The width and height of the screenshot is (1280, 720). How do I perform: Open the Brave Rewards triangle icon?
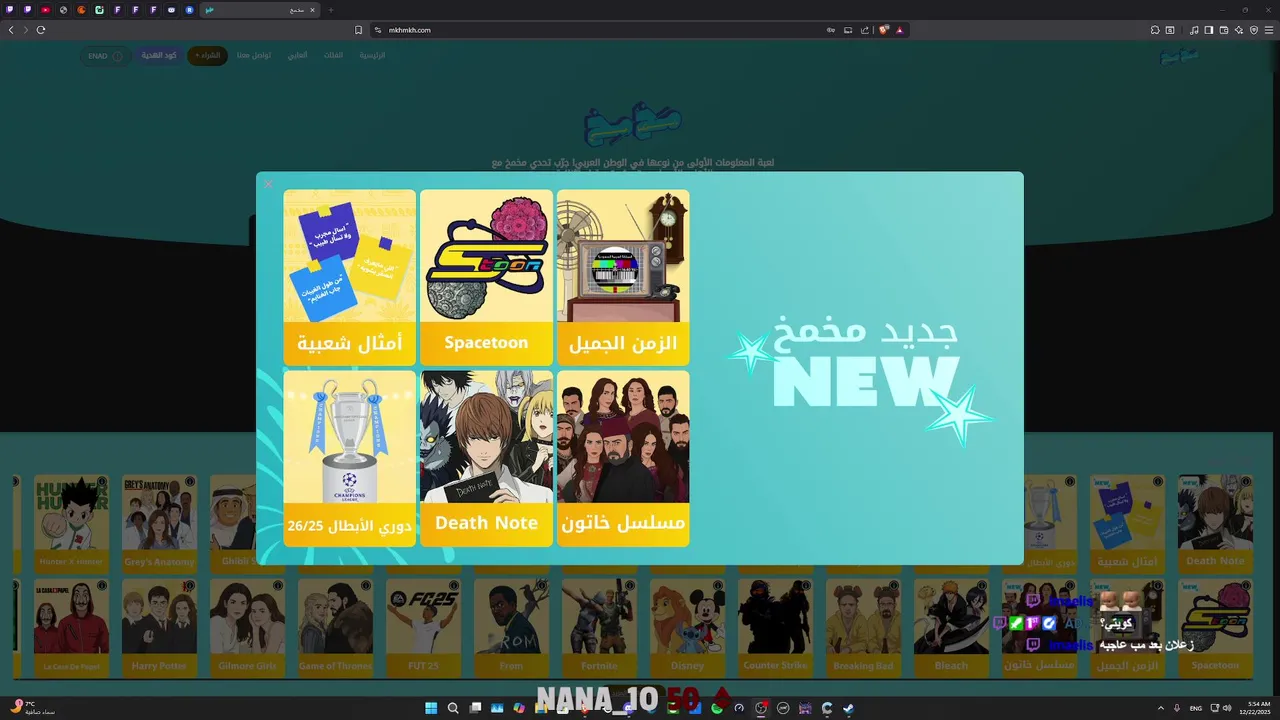coord(899,30)
